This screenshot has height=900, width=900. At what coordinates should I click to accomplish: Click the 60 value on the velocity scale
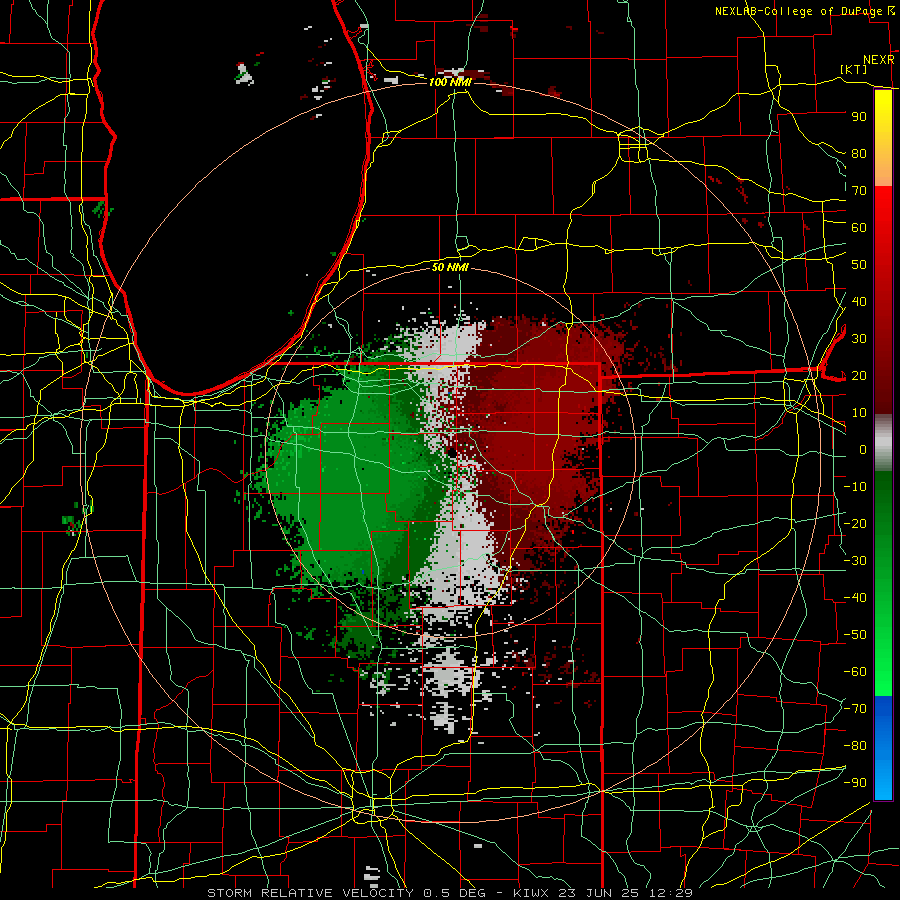859,228
